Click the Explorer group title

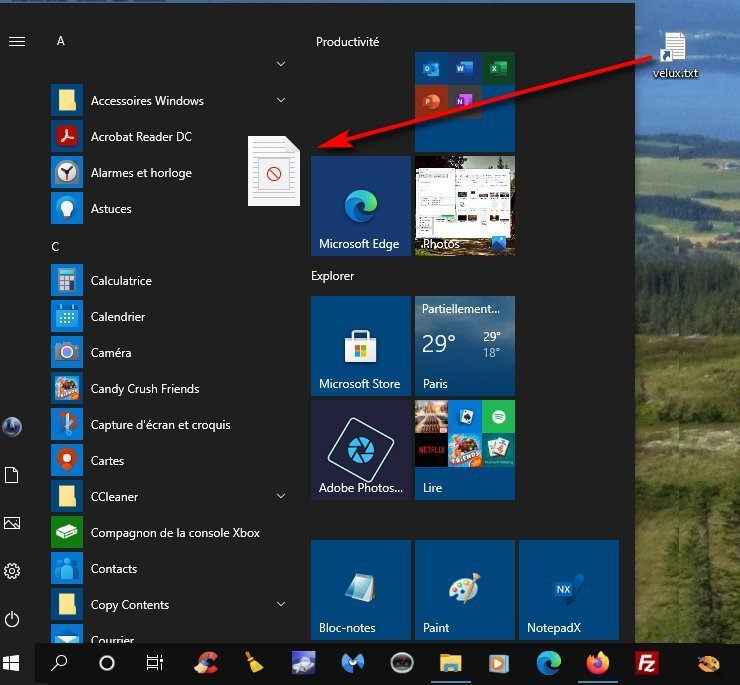332,276
